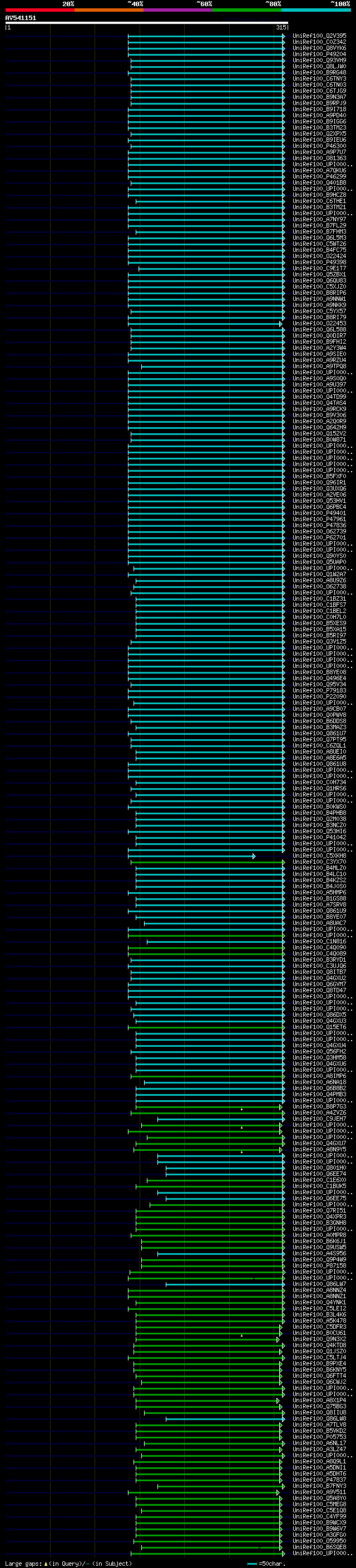Image resolution: width=356 pixels, height=1568 pixels.
Task: Click hit label UniRef100_A9V511
Action: point(319,1492)
